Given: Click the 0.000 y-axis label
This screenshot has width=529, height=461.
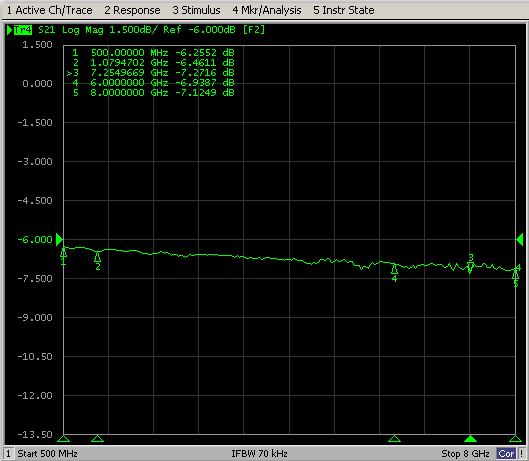Looking at the screenshot, I should pyautogui.click(x=37, y=83).
